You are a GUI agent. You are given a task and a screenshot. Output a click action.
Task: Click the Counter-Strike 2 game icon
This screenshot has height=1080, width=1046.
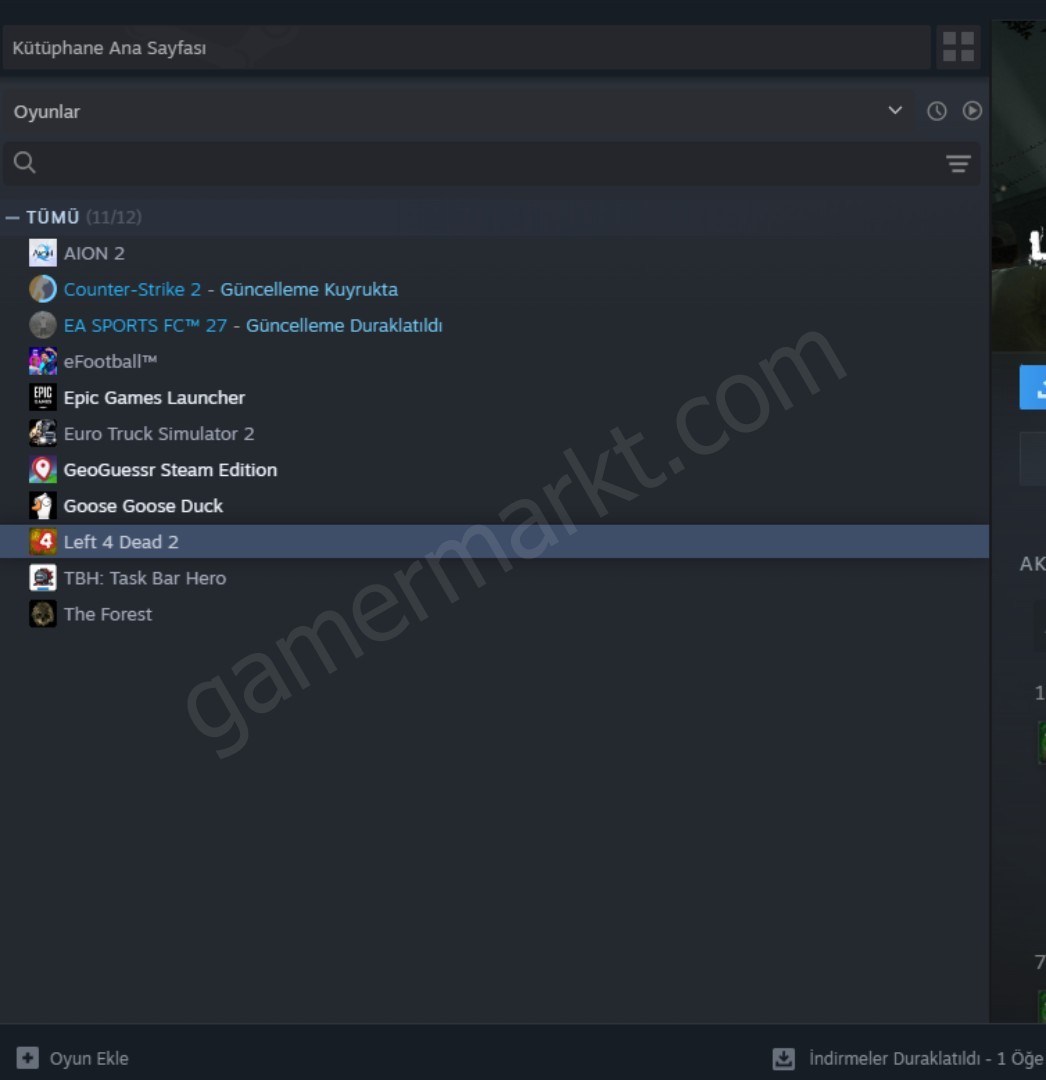pyautogui.click(x=43, y=289)
